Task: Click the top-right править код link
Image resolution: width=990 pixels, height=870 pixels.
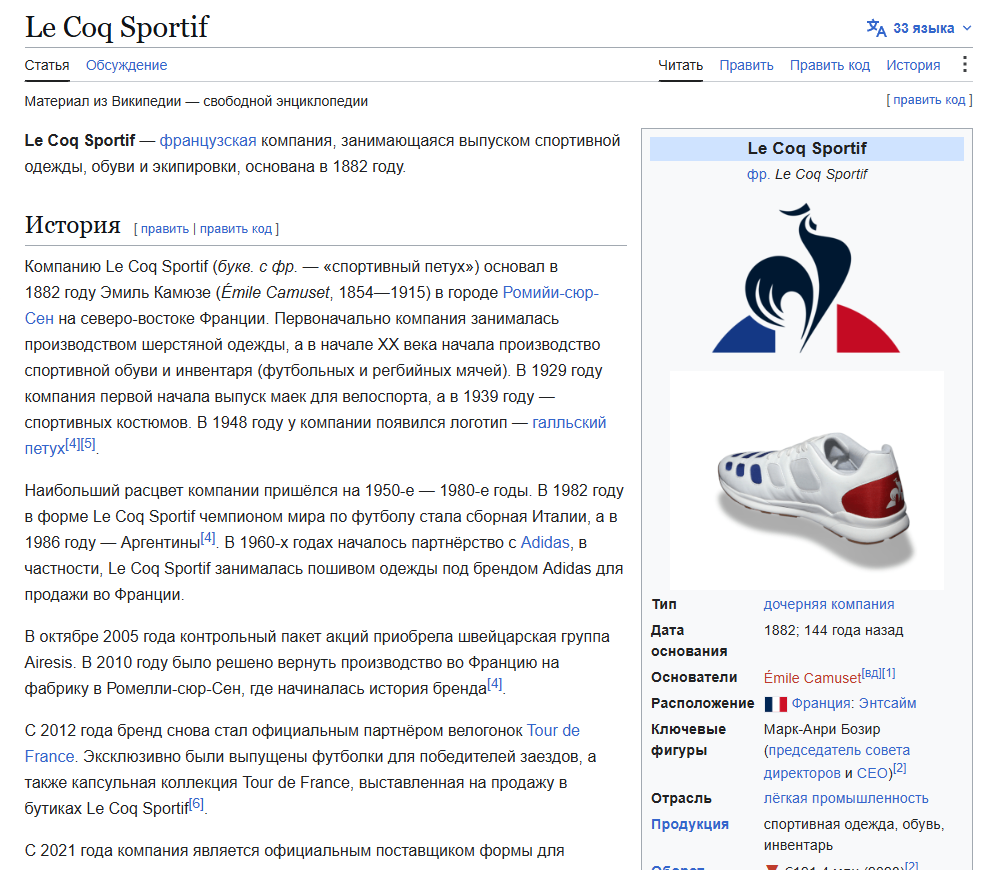Action: coord(929,100)
